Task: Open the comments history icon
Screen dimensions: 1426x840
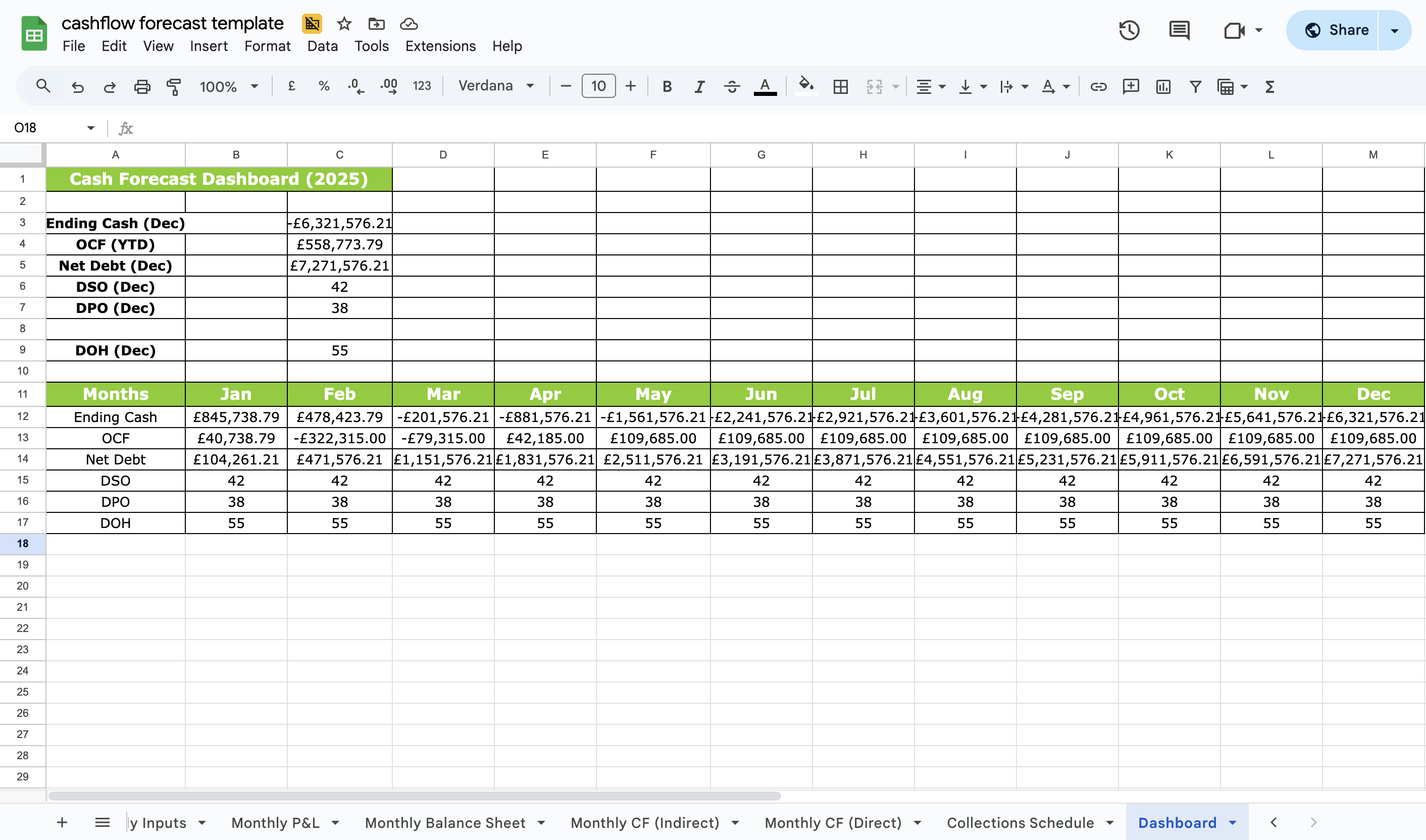Action: click(x=1179, y=30)
